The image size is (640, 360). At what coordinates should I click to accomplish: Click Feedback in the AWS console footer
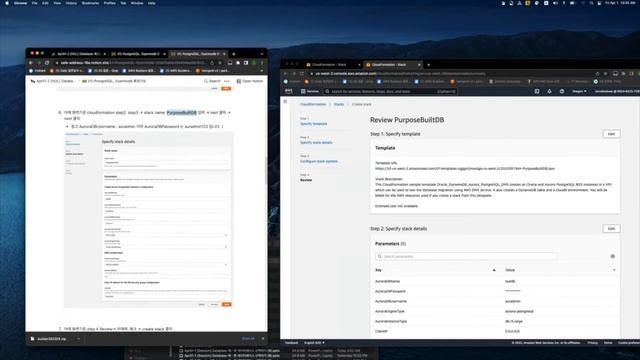(x=291, y=343)
